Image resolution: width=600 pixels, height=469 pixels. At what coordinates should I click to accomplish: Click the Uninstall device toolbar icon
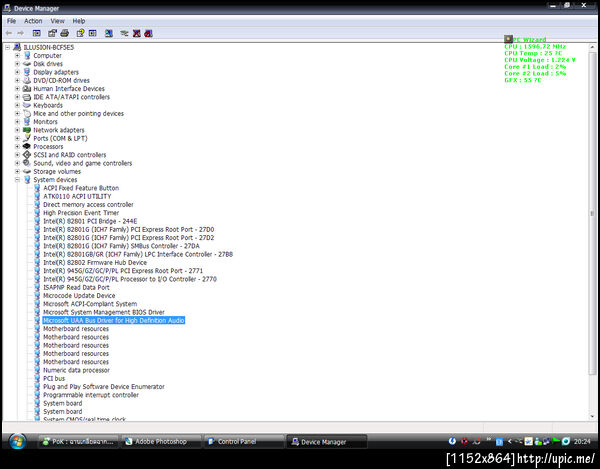[137, 33]
